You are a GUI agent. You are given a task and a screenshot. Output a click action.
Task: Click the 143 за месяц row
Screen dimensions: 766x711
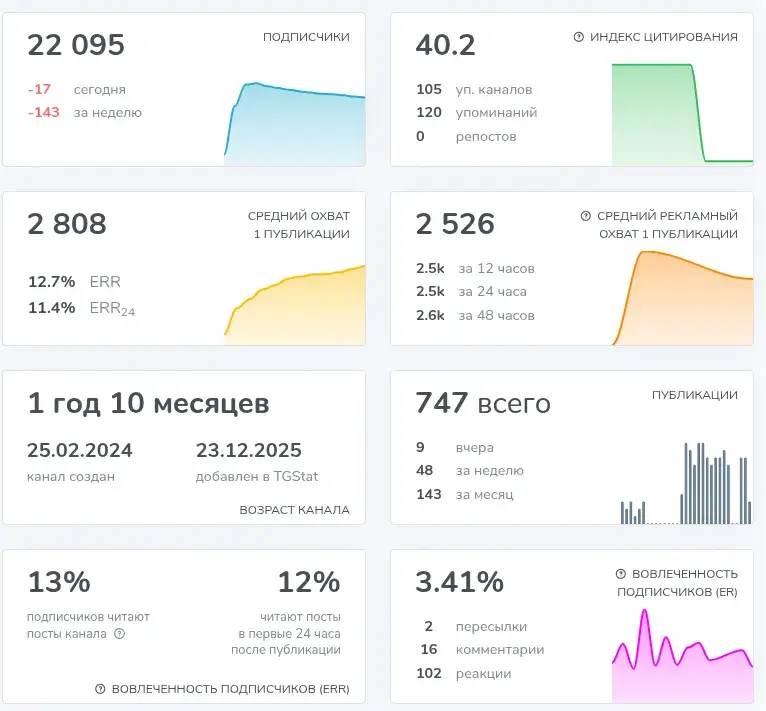(x=465, y=495)
